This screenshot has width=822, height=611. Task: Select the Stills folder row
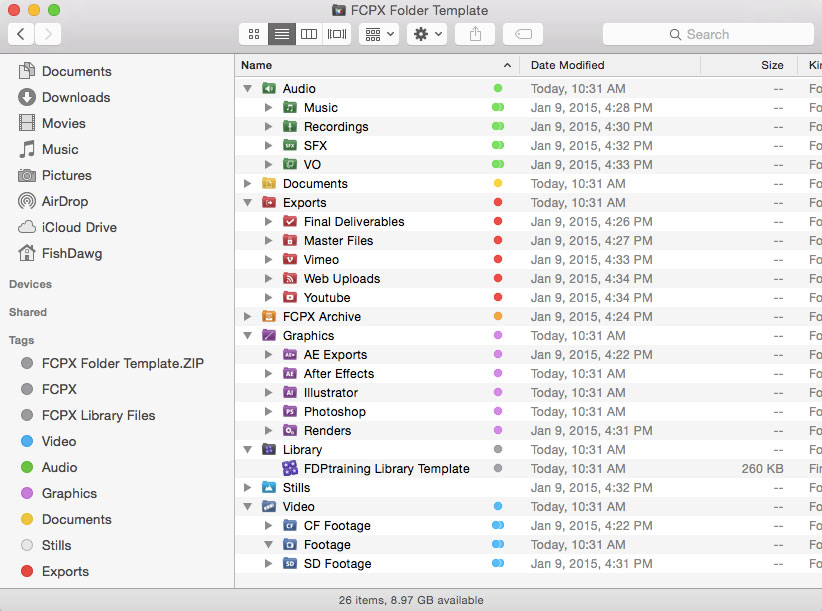point(528,487)
